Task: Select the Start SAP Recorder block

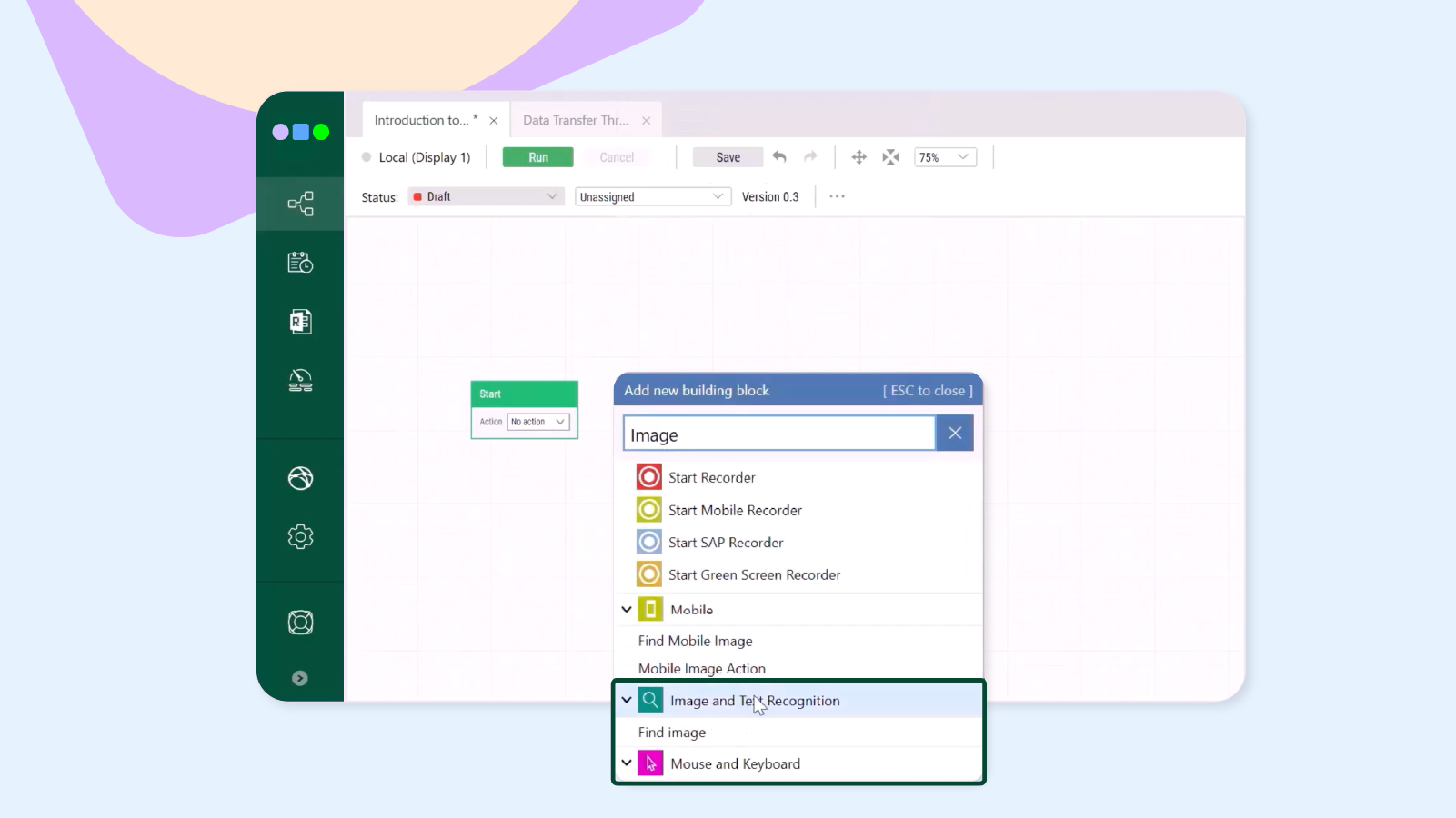Action: point(725,542)
